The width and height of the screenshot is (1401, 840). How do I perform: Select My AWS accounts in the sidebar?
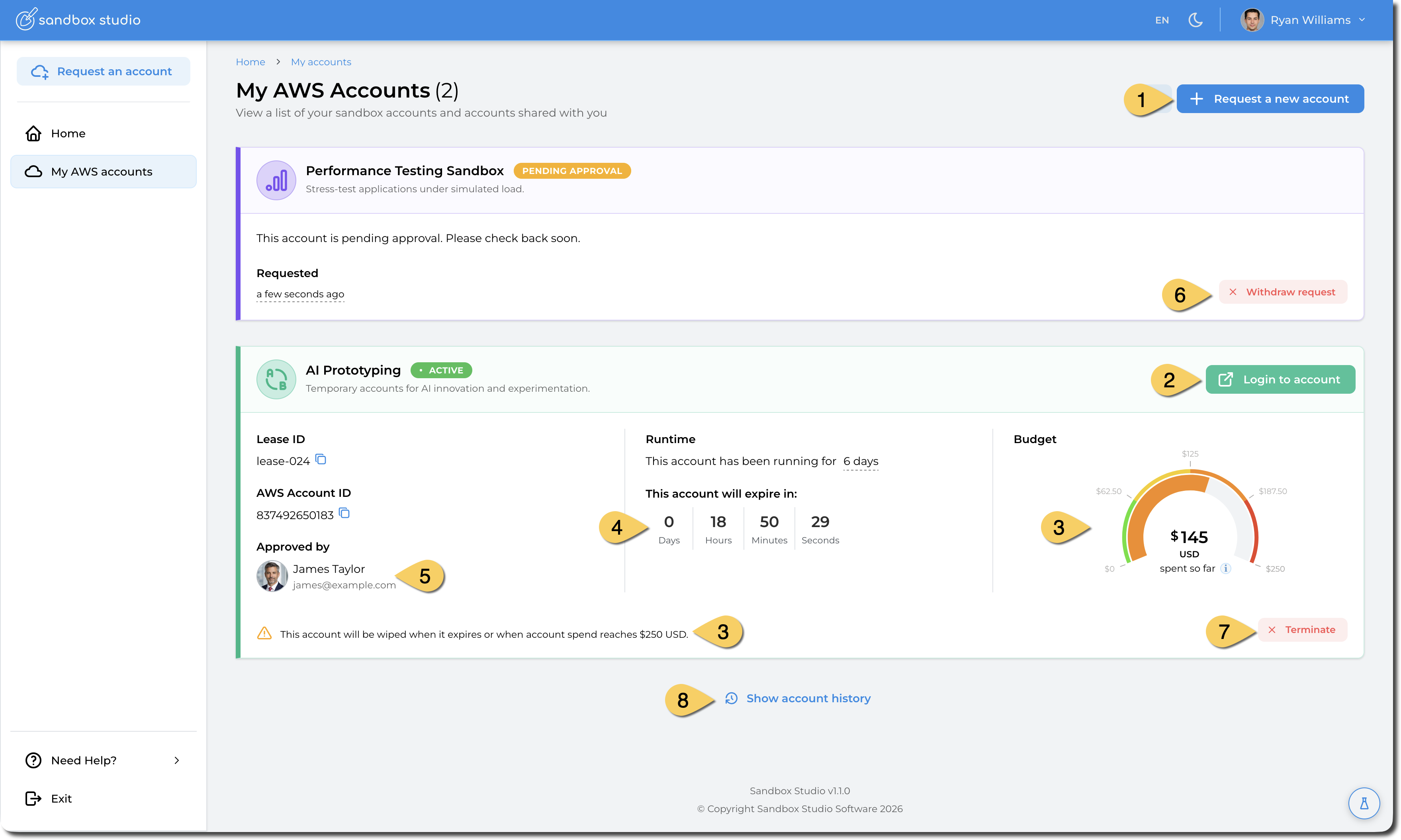click(102, 172)
